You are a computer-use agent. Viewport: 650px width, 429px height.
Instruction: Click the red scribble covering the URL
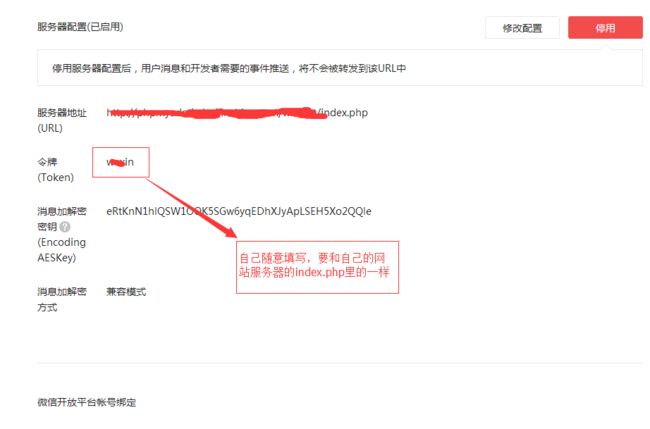tap(218, 113)
